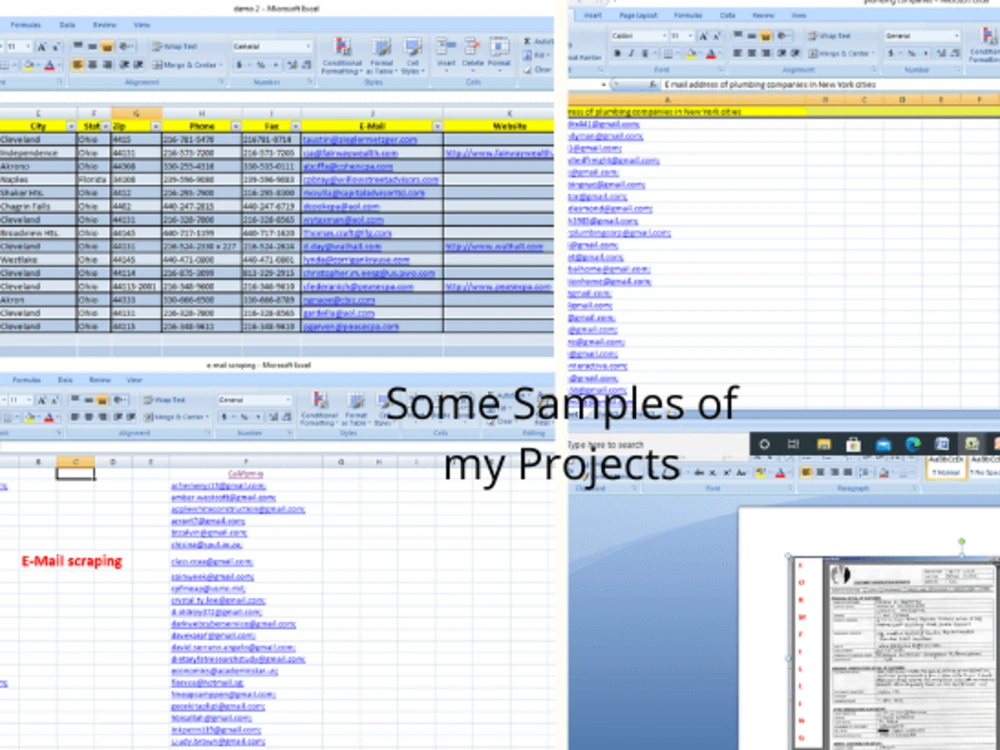Open website link in Independence row

point(499,153)
